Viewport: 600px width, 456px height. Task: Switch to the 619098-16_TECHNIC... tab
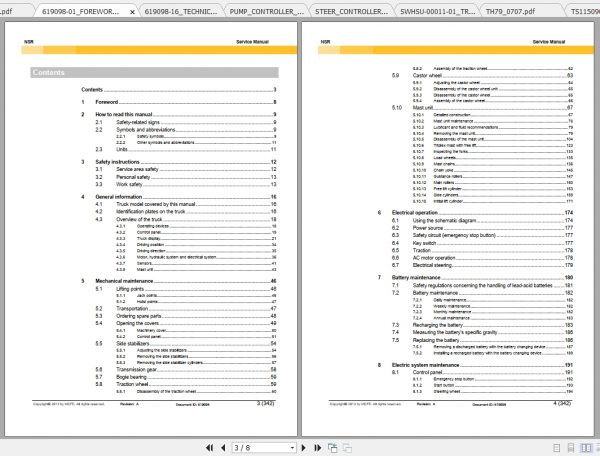point(181,11)
